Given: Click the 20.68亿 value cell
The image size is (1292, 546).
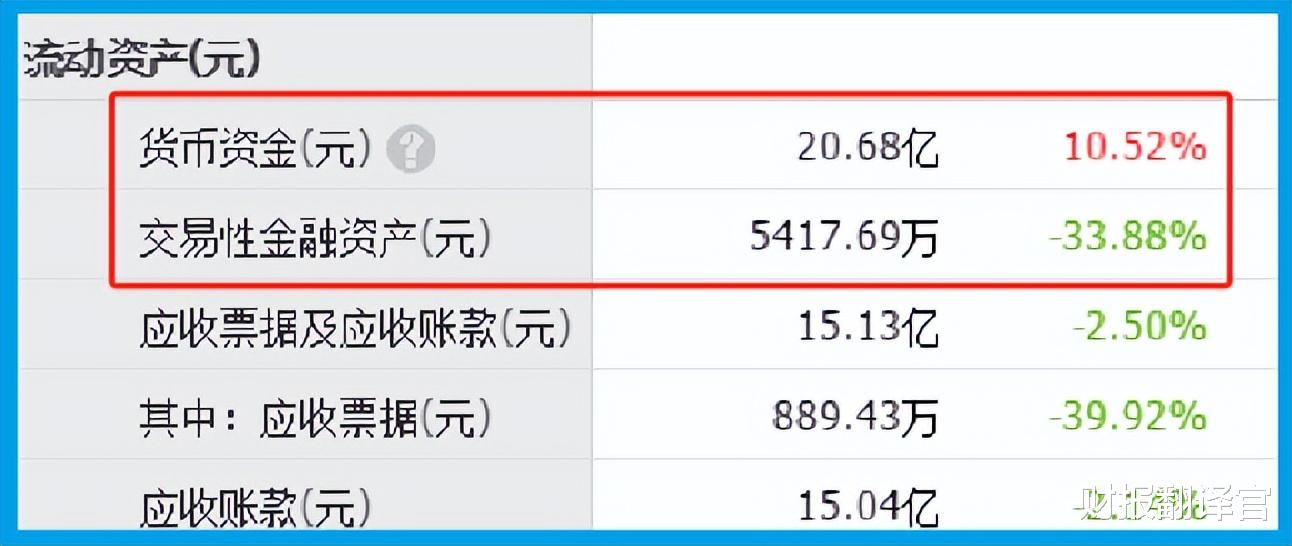Looking at the screenshot, I should click(x=868, y=149).
